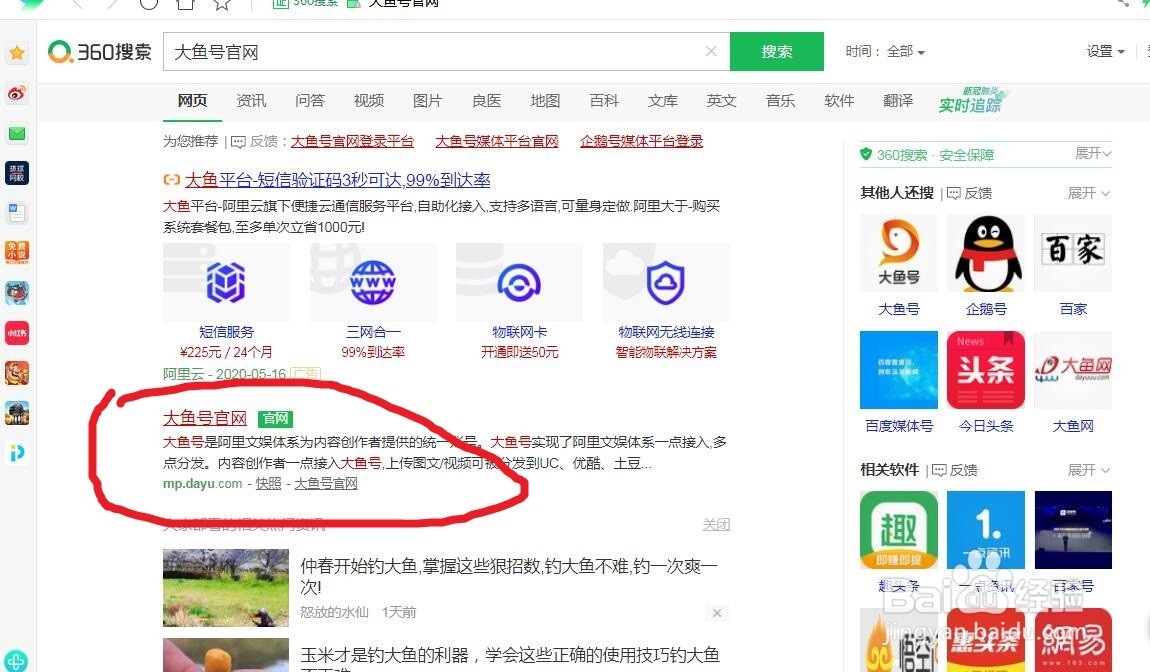This screenshot has height=672, width=1150.
Task: Click the 反馈 icon next to 相关软件
Action: tap(940, 470)
